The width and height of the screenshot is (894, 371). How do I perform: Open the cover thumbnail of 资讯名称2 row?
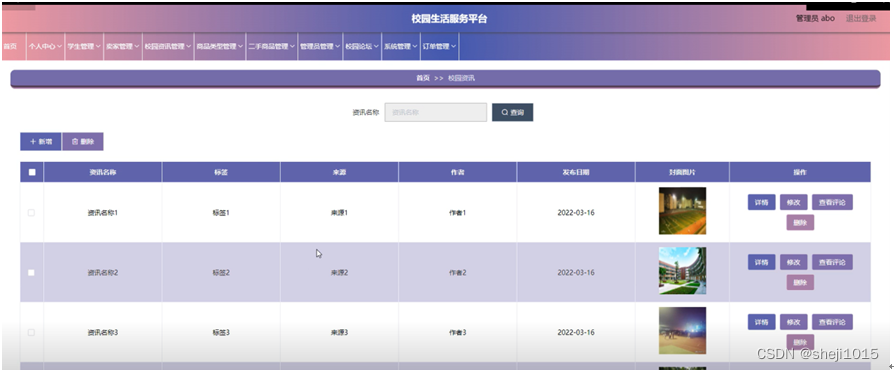pyautogui.click(x=682, y=271)
